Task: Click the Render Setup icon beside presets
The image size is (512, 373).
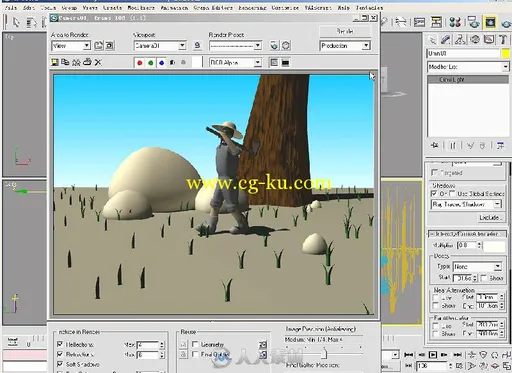Action: point(274,45)
